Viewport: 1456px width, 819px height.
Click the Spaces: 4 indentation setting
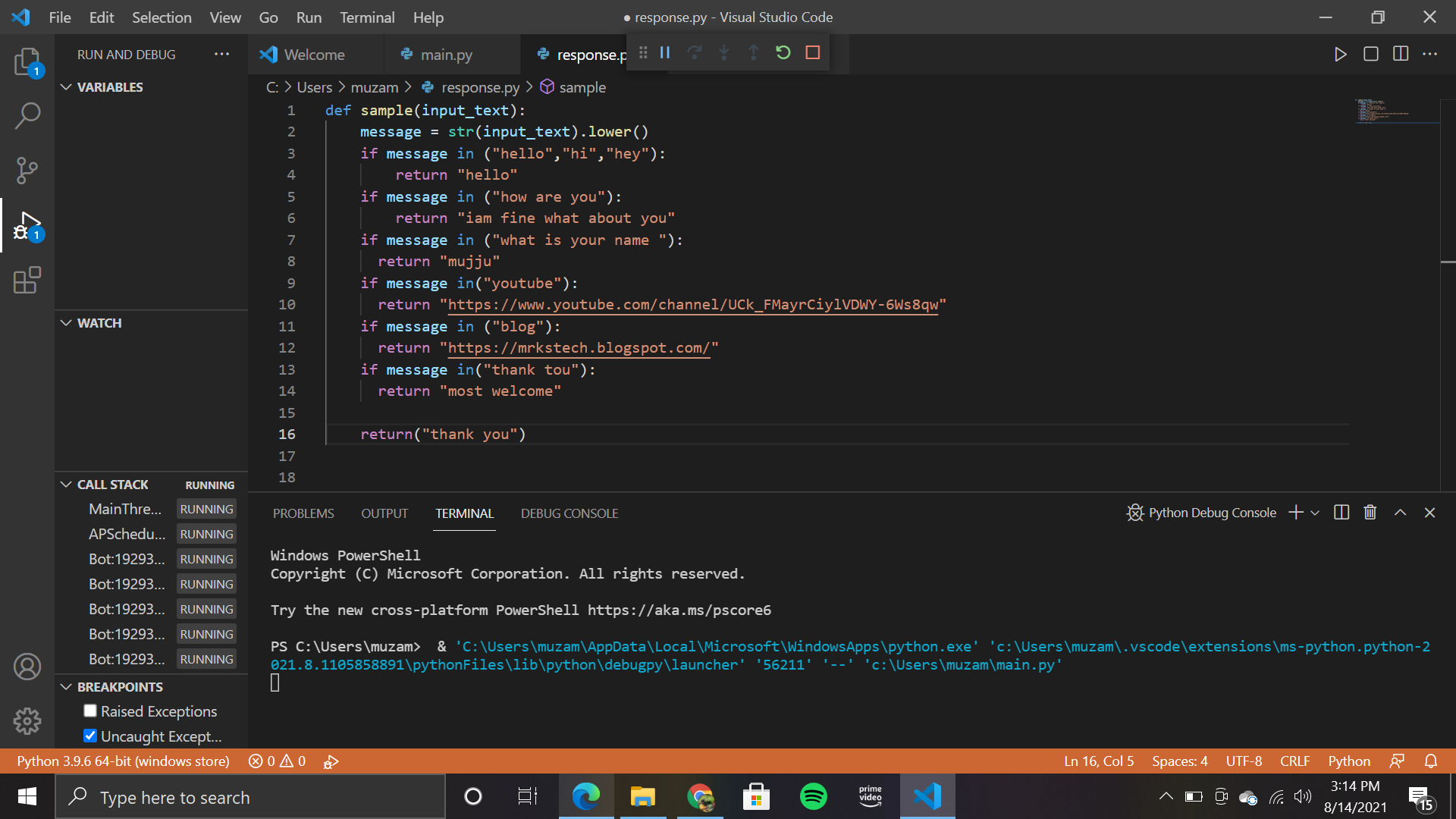coord(1179,761)
